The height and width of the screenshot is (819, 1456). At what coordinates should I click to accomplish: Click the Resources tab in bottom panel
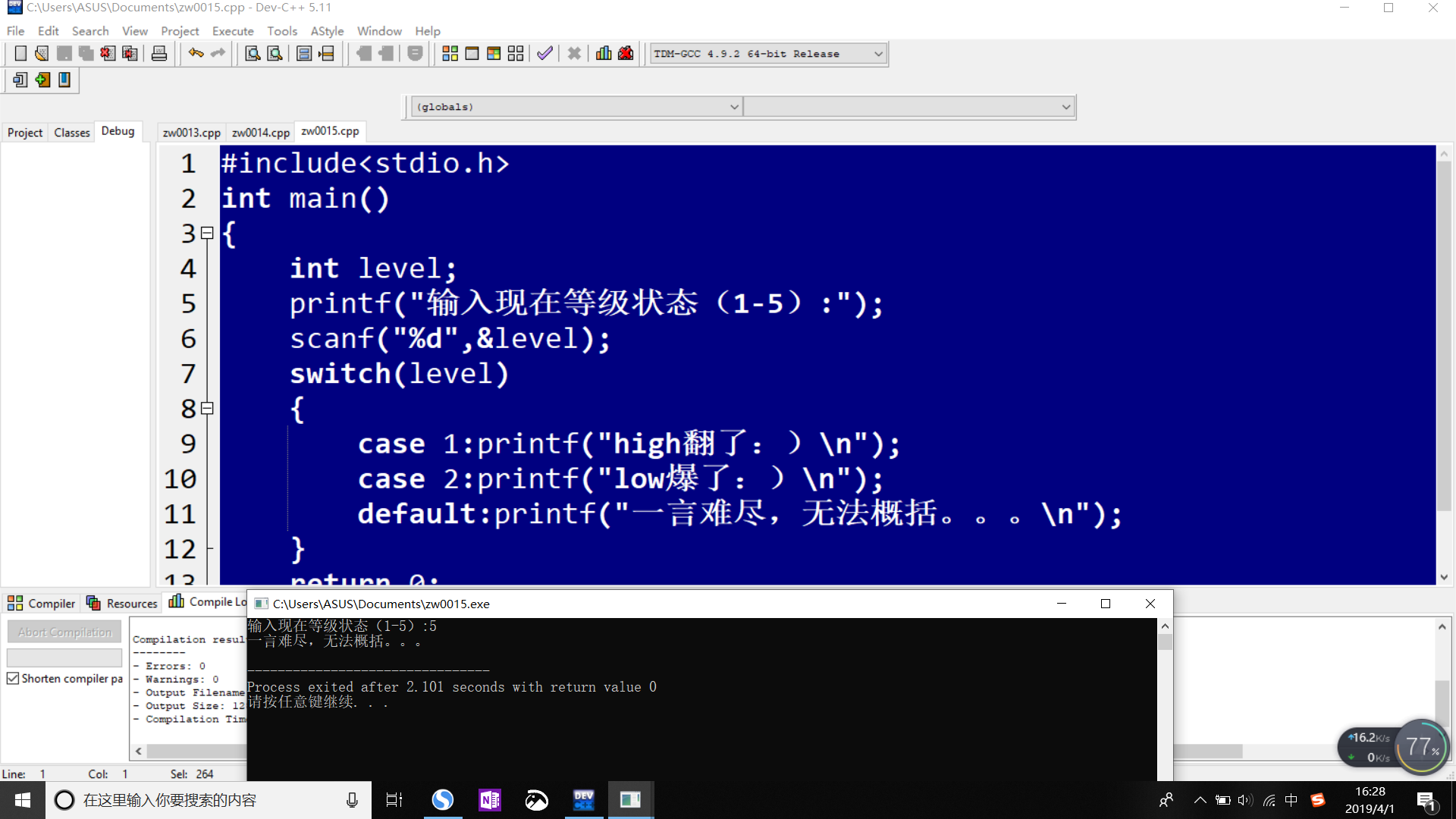pos(123,604)
